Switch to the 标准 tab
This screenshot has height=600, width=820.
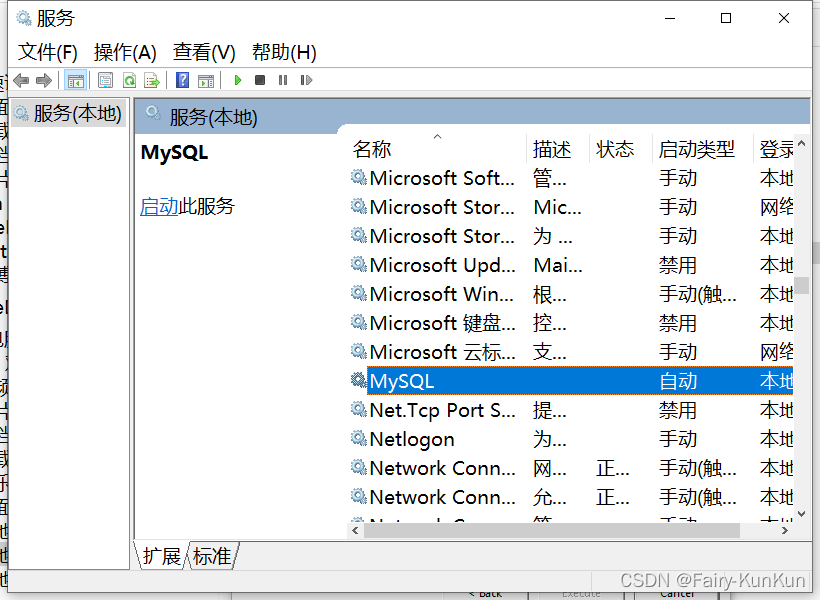coord(212,556)
